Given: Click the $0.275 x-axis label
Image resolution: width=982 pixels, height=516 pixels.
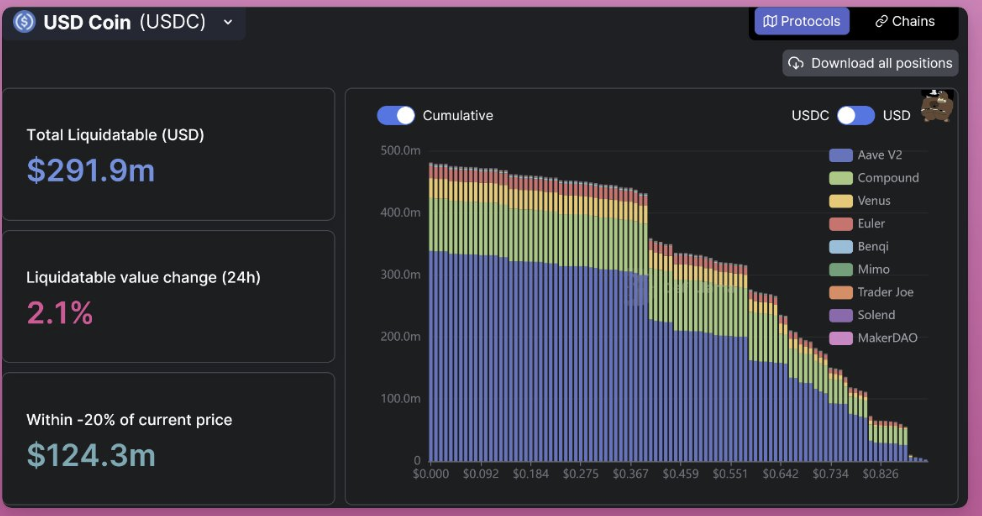Looking at the screenshot, I should tap(581, 474).
